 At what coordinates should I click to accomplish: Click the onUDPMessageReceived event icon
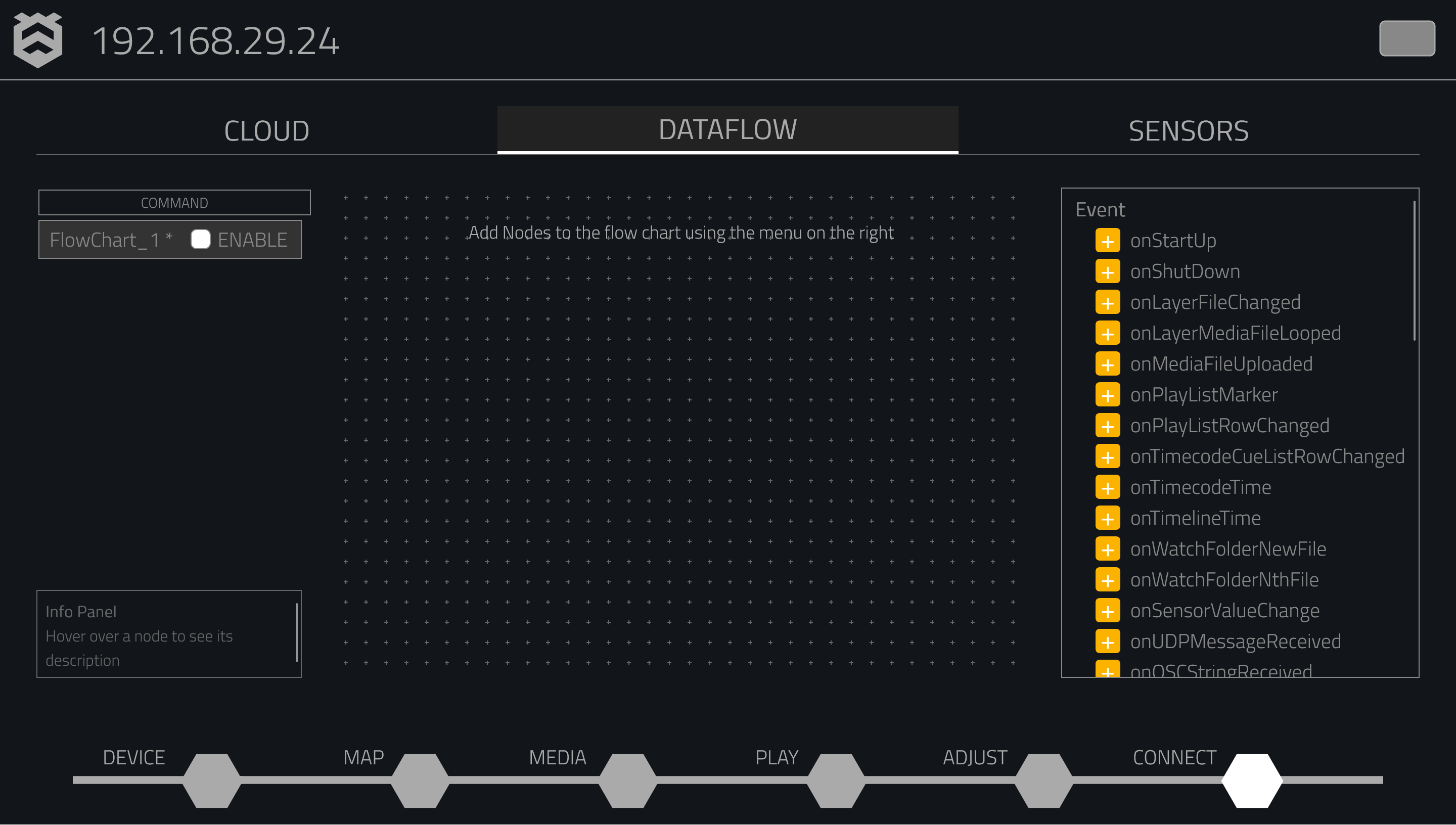(x=1109, y=640)
